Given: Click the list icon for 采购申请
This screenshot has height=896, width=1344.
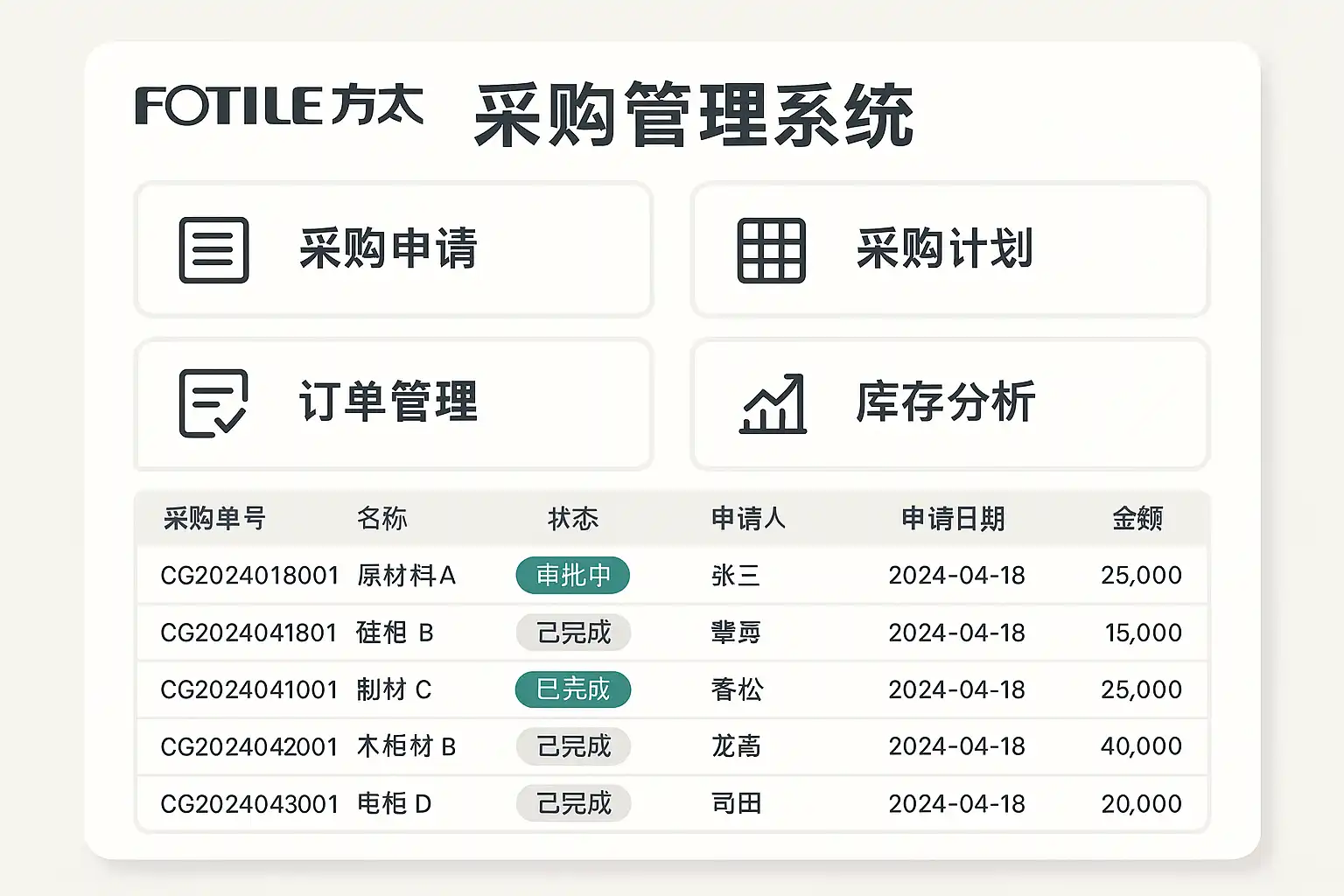Looking at the screenshot, I should click(213, 250).
